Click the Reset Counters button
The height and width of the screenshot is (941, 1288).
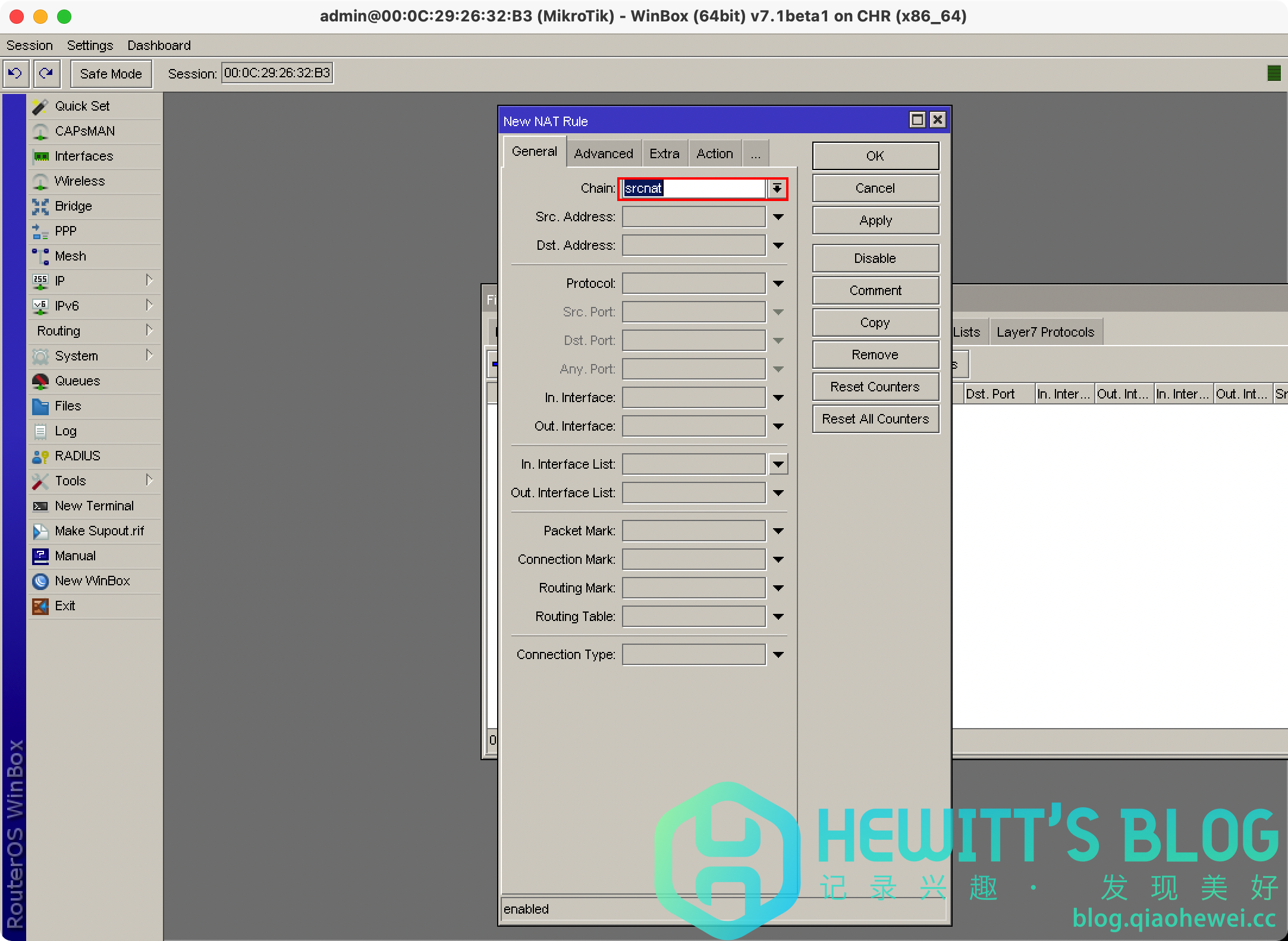(x=875, y=387)
